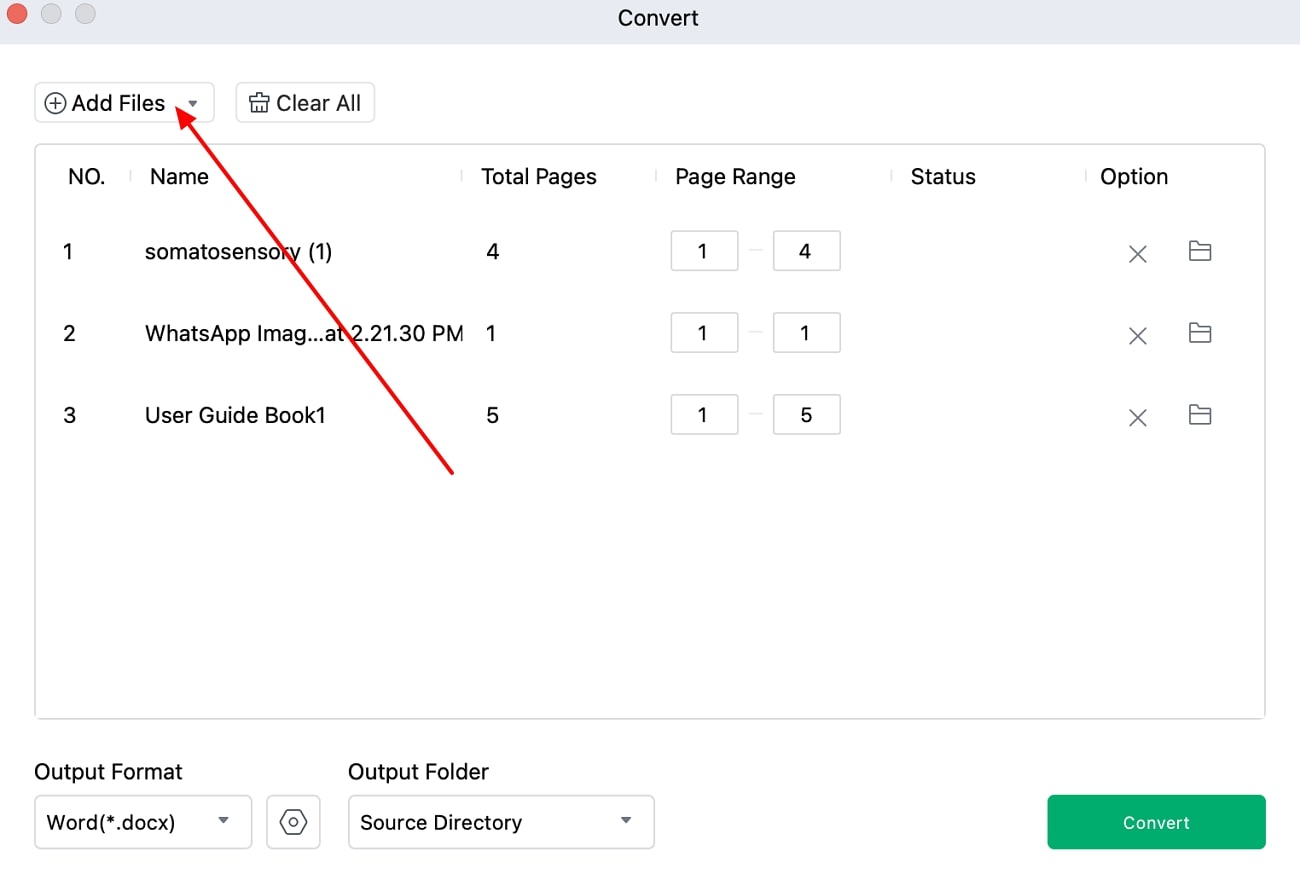Image resolution: width=1300 pixels, height=880 pixels.
Task: Select the somatosensory (1) file name
Action: pos(238,252)
